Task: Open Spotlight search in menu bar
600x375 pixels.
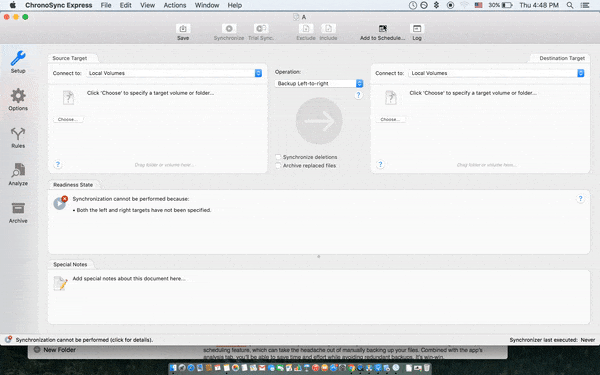Action: [x=570, y=5]
